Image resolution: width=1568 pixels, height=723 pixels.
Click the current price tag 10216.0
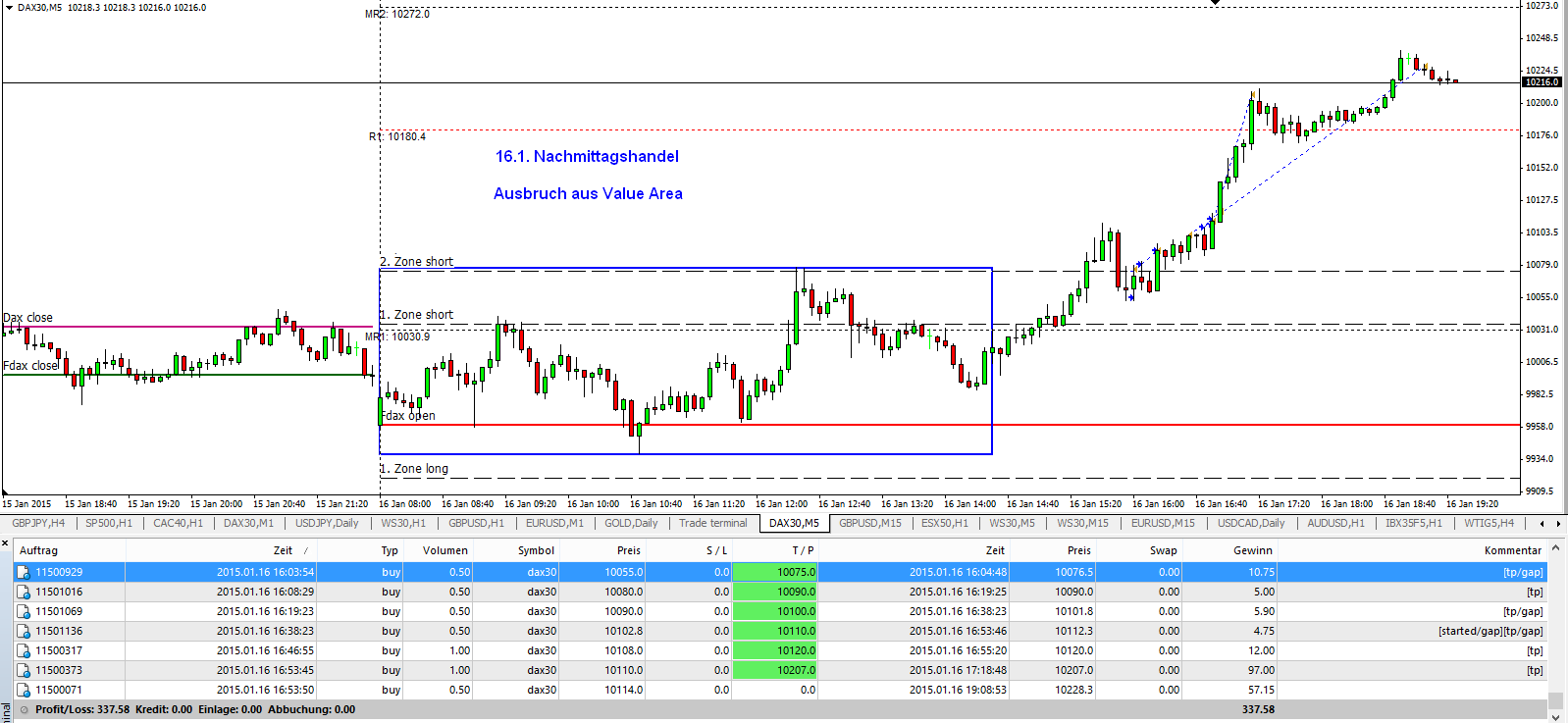(1542, 82)
